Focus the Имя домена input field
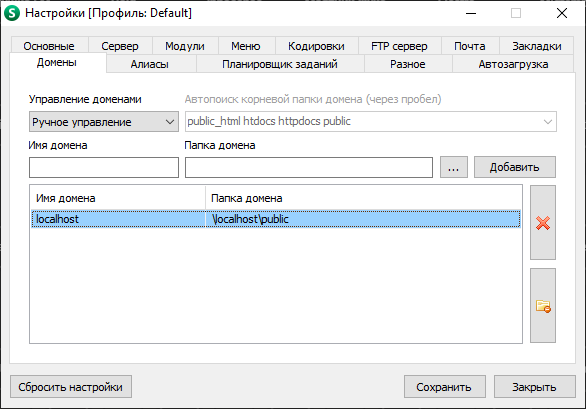This screenshot has width=586, height=409. click(104, 167)
